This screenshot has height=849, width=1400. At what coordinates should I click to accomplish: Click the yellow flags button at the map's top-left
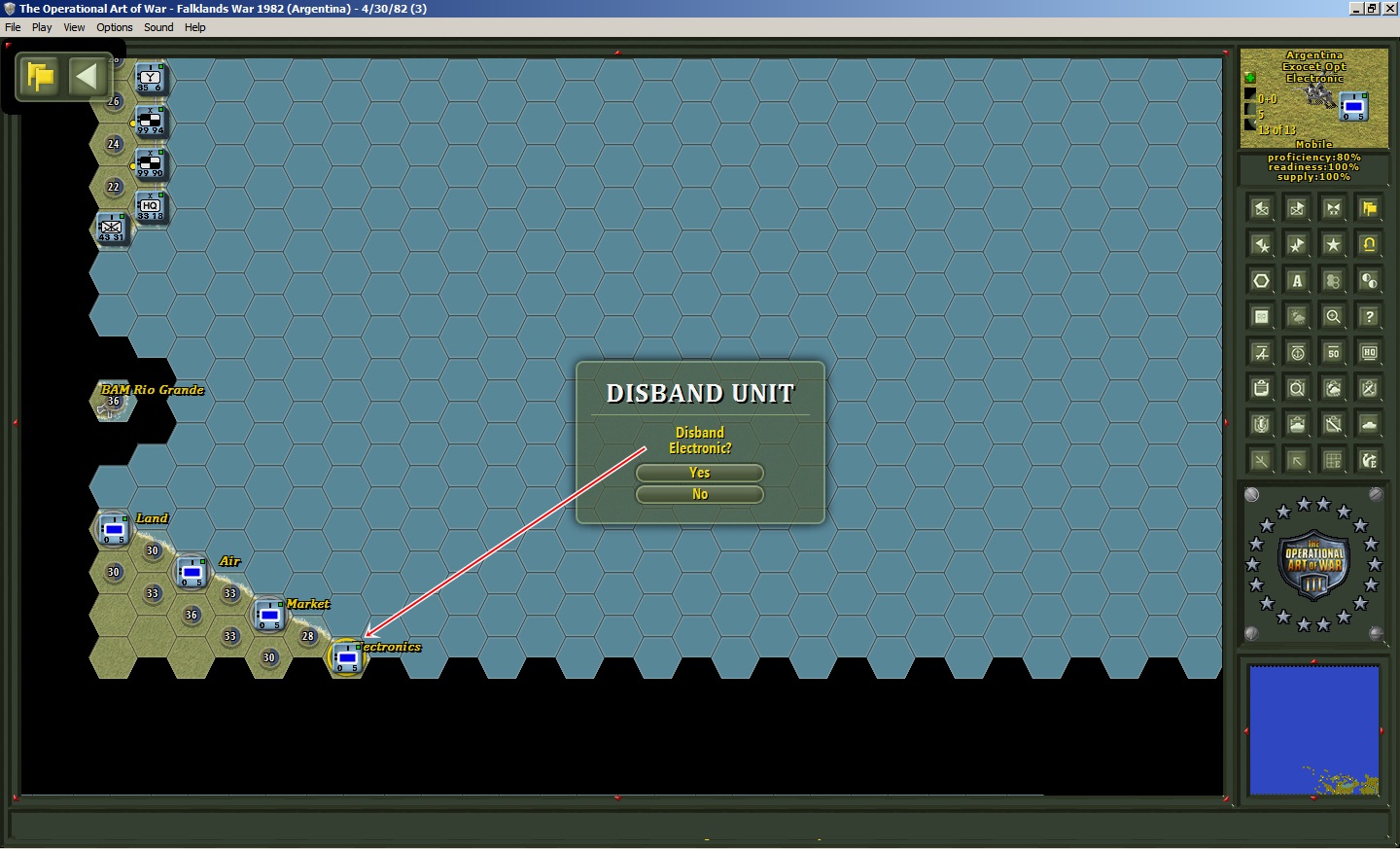point(41,77)
